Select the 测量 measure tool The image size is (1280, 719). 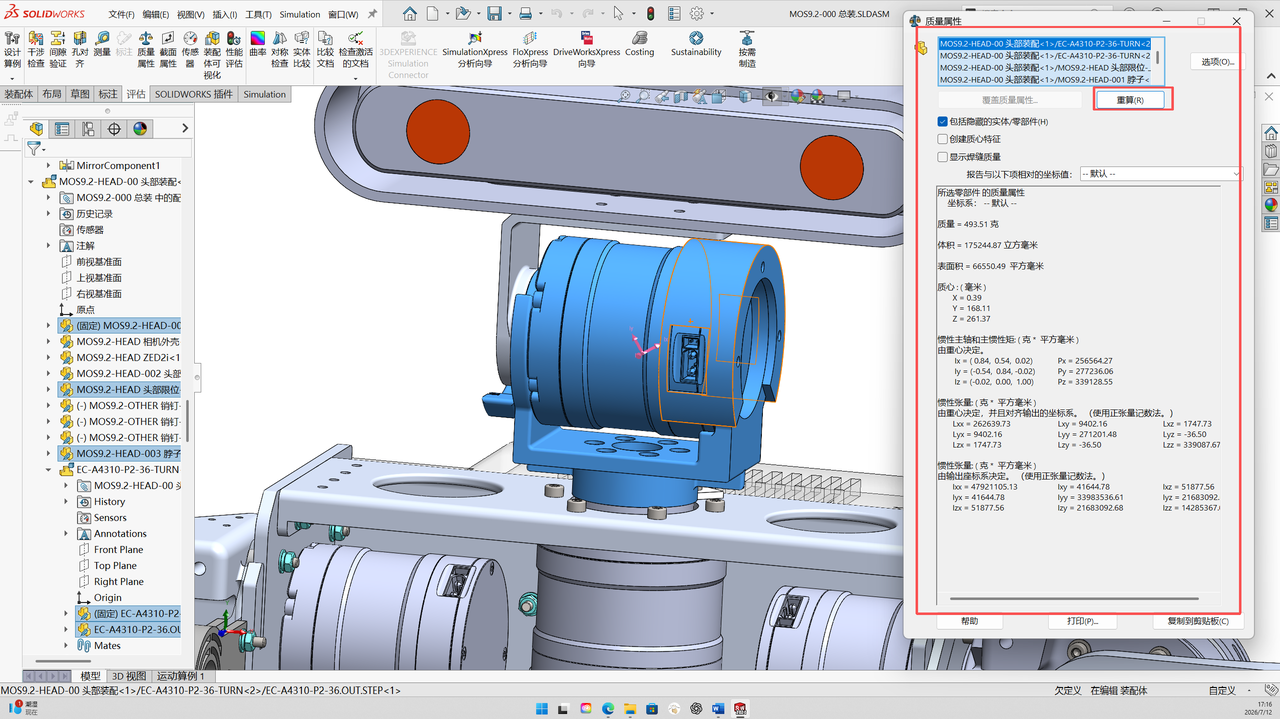pos(102,44)
